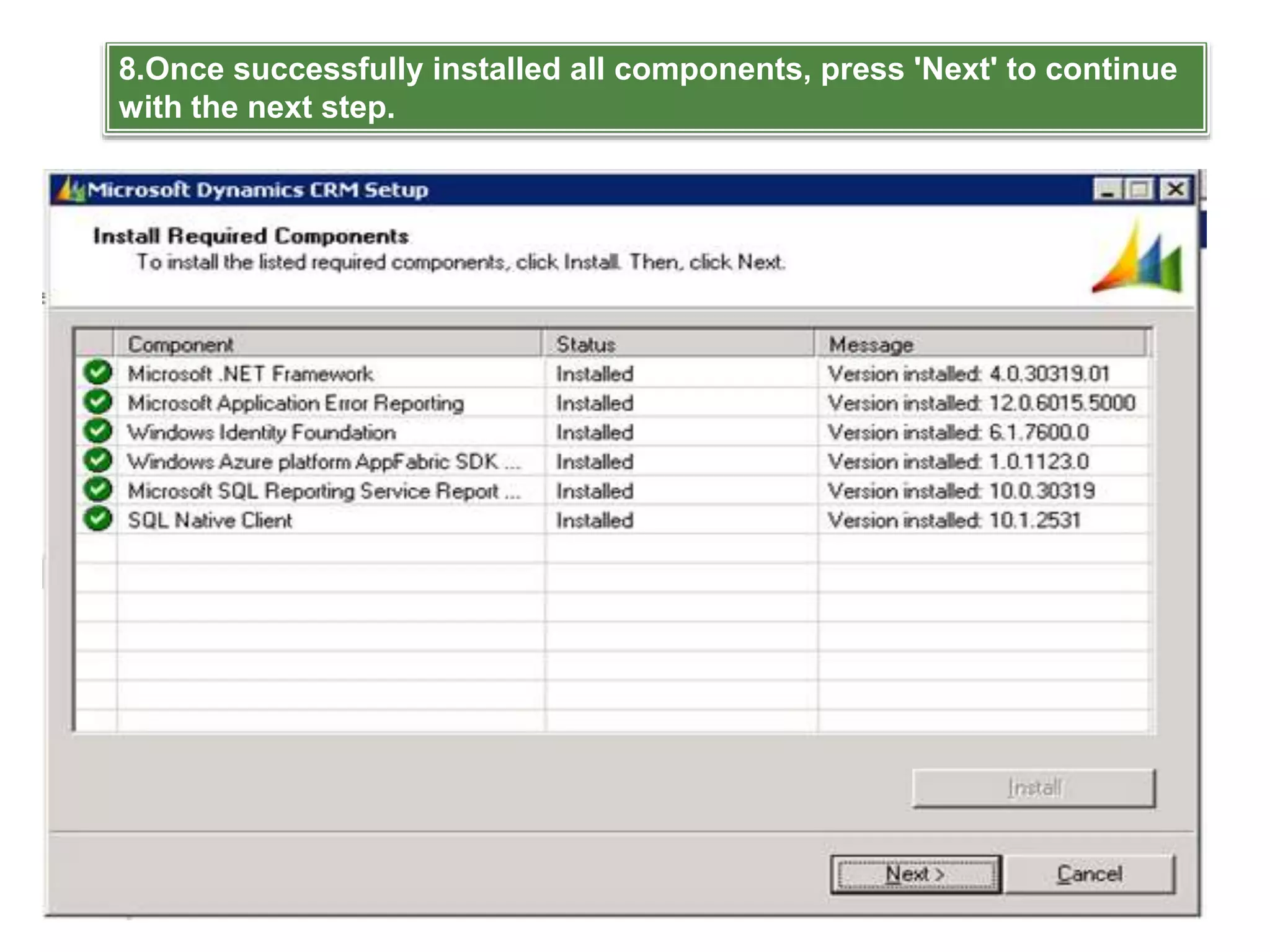This screenshot has width=1270, height=952.
Task: Sort by the Status column header
Action: click(678, 344)
